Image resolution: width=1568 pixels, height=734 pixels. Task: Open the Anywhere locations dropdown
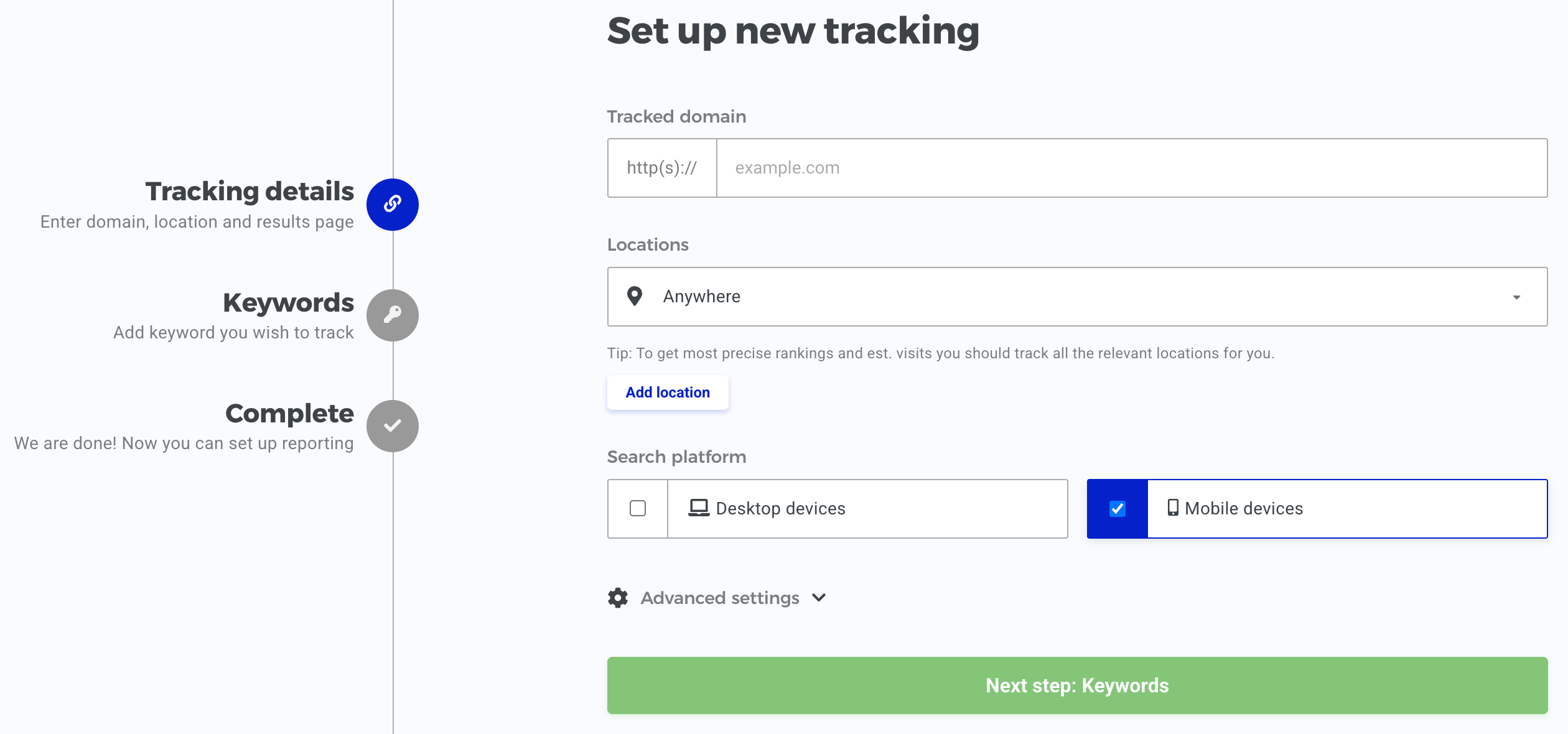pos(1077,297)
